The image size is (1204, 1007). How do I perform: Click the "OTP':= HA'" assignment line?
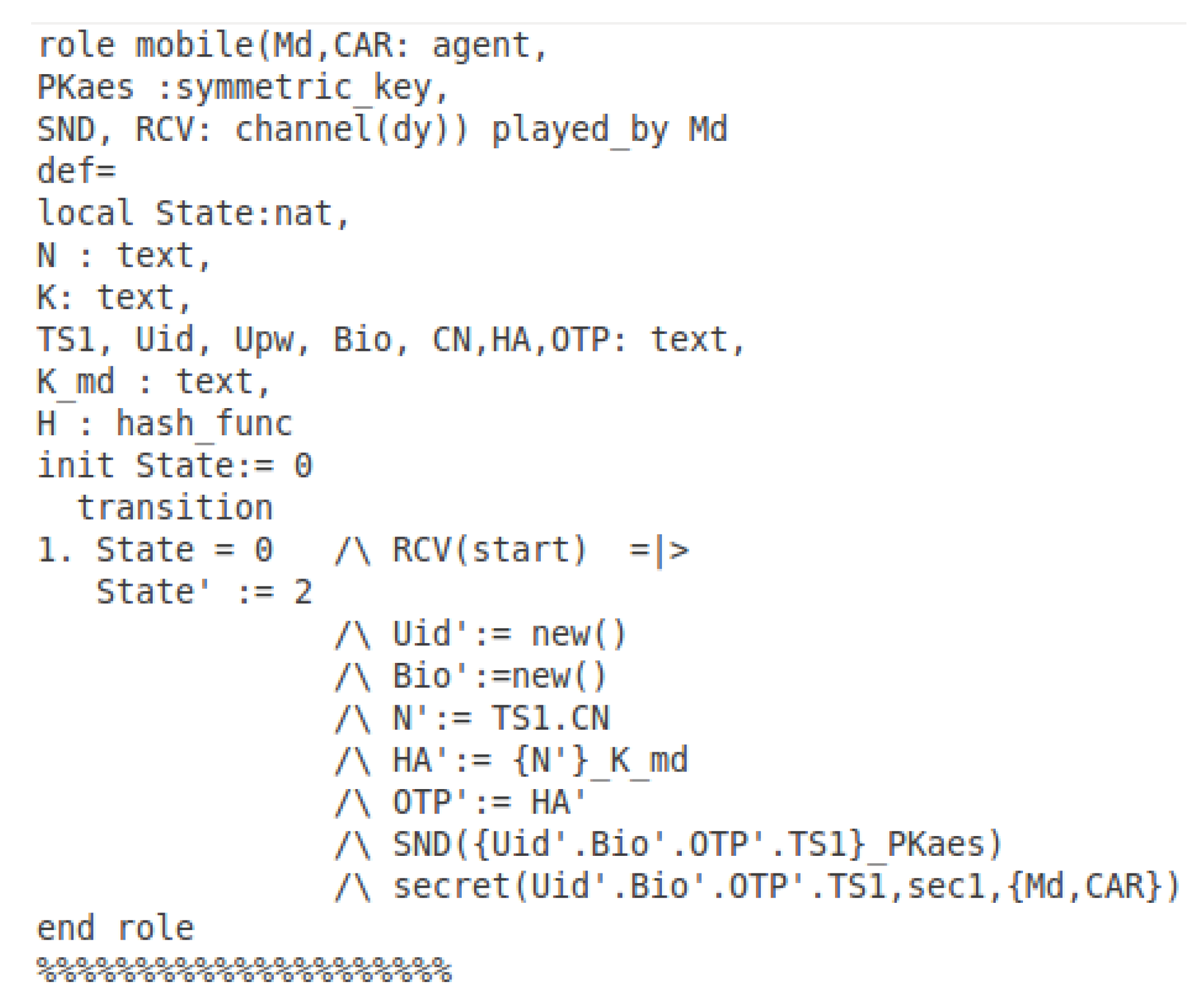pyautogui.click(x=489, y=802)
